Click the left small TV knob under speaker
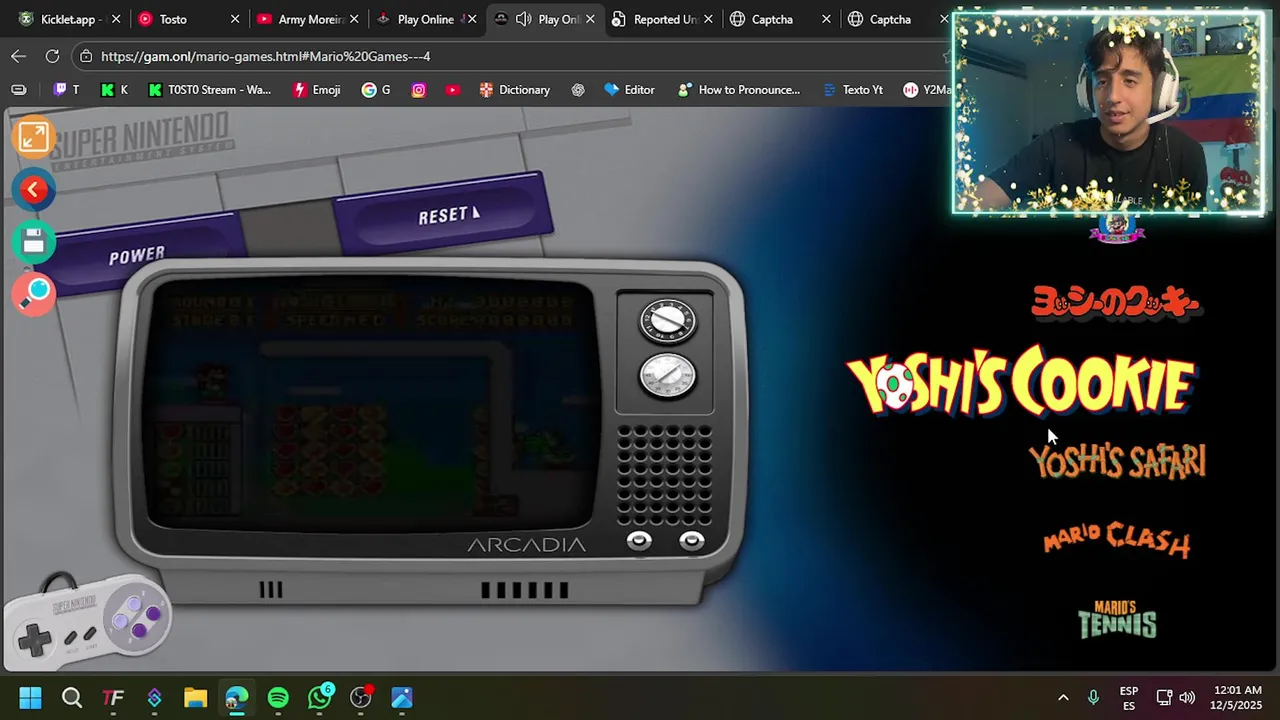This screenshot has width=1280, height=720. (x=639, y=541)
